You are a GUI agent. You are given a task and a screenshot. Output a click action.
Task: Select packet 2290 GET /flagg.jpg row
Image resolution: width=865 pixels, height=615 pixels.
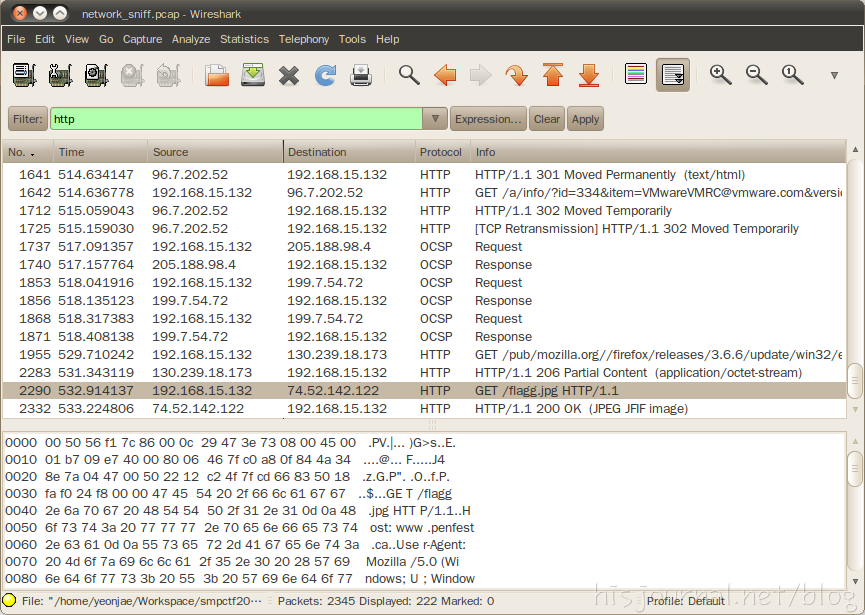(424, 391)
